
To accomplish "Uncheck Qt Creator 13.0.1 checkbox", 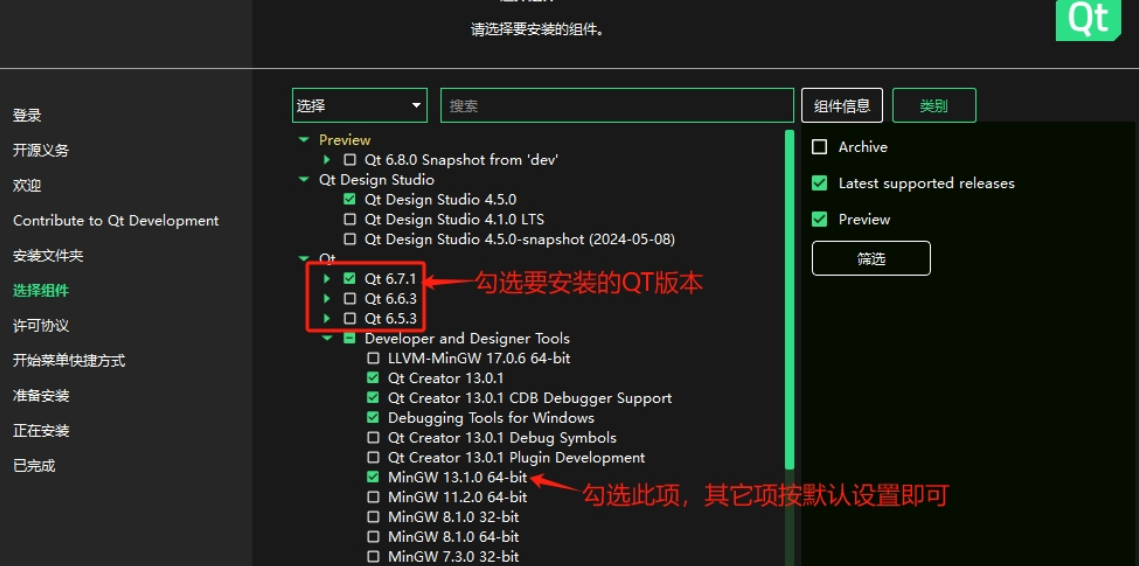I will [x=373, y=378].
